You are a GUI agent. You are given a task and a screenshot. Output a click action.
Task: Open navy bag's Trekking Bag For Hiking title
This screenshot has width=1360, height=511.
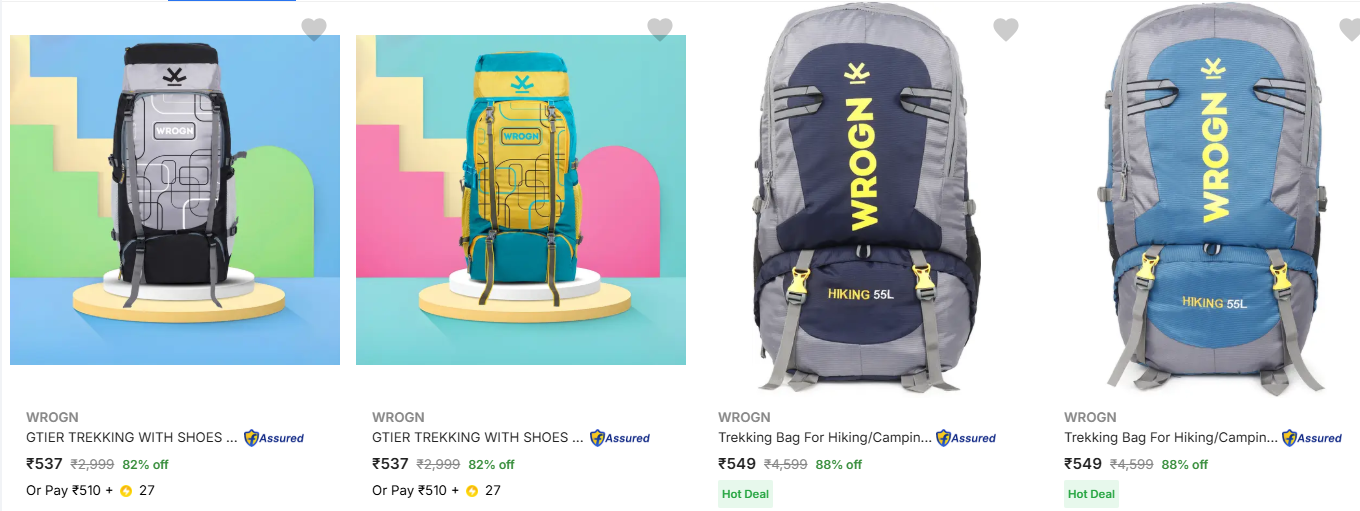coord(825,437)
